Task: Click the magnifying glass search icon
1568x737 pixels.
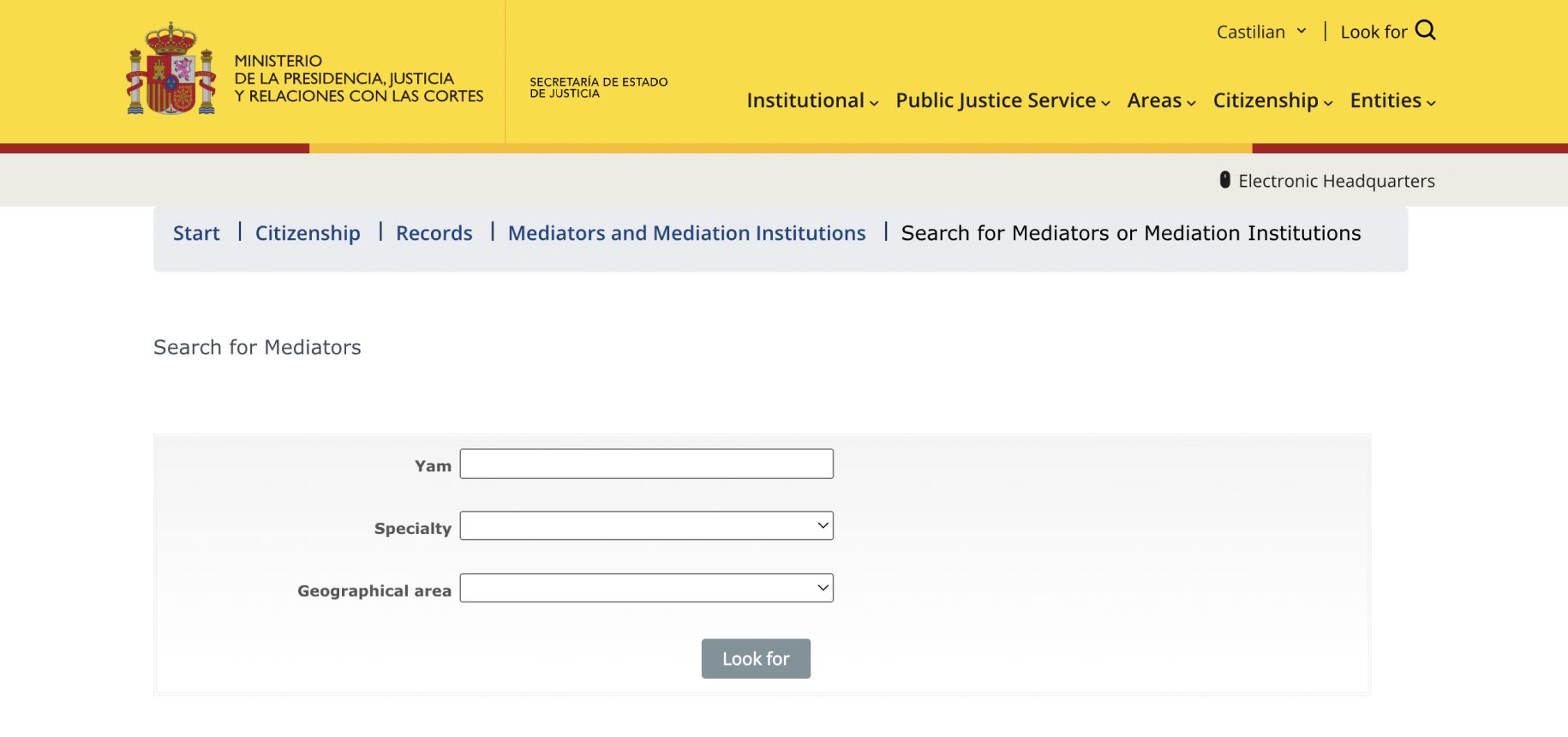Action: pyautogui.click(x=1425, y=31)
